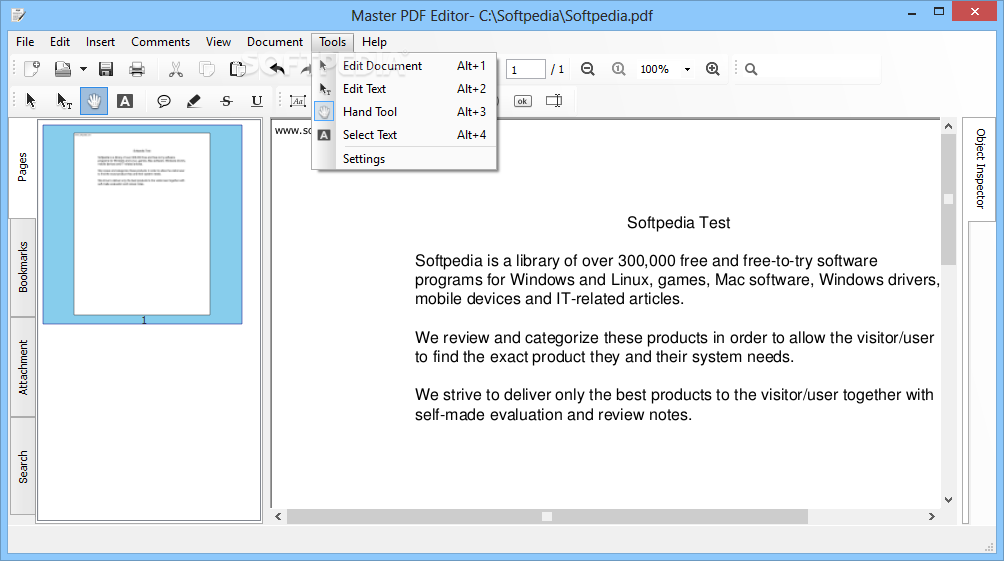Choose Select Text from the Tools menu
Viewport: 1004px width, 561px height.
tap(404, 134)
